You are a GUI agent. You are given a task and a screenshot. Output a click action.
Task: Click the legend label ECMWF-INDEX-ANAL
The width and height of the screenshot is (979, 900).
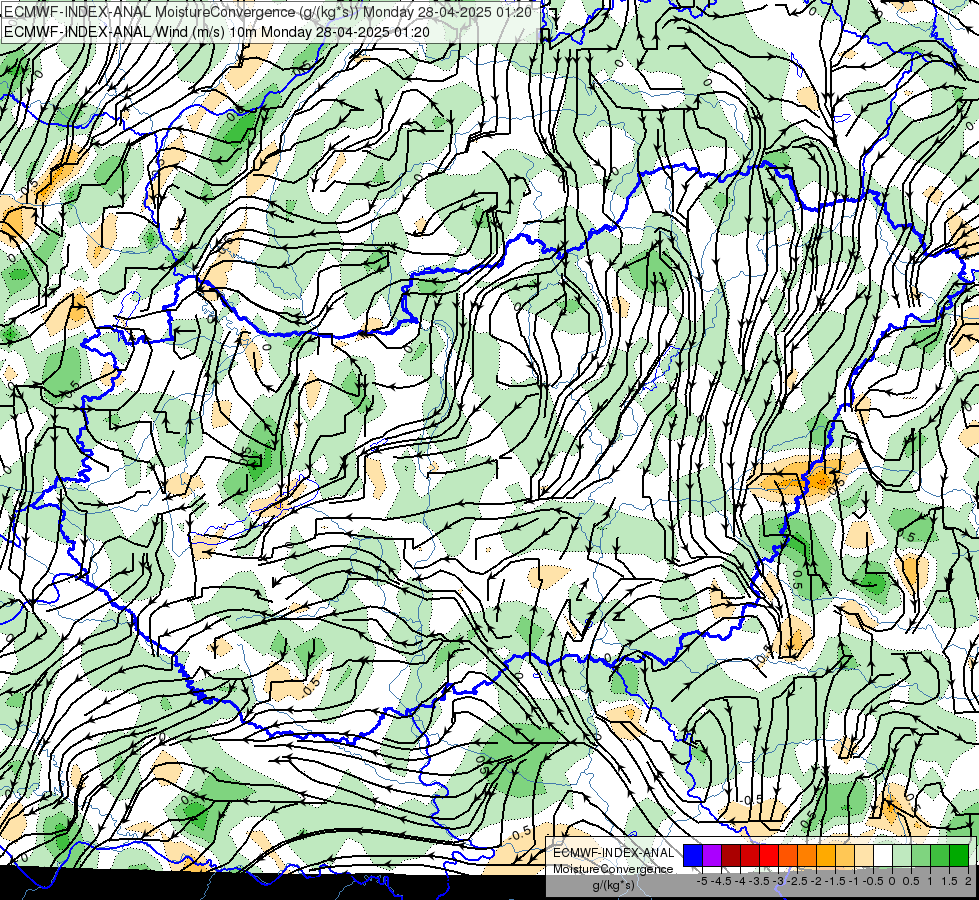(614, 853)
